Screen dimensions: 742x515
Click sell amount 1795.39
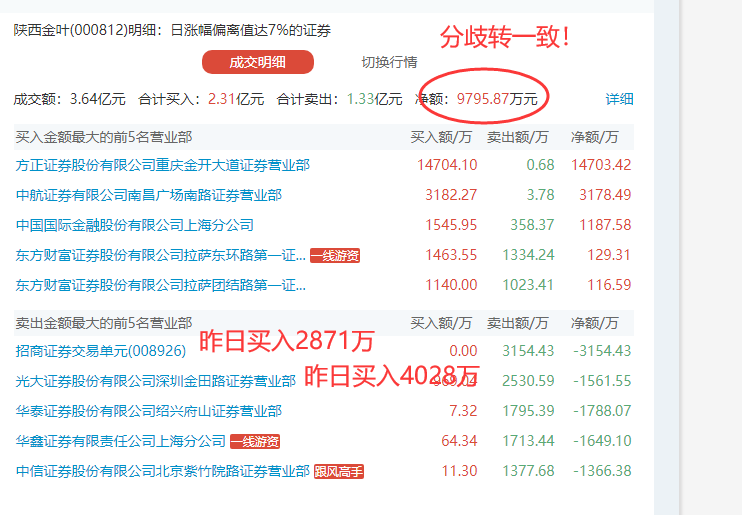point(528,411)
